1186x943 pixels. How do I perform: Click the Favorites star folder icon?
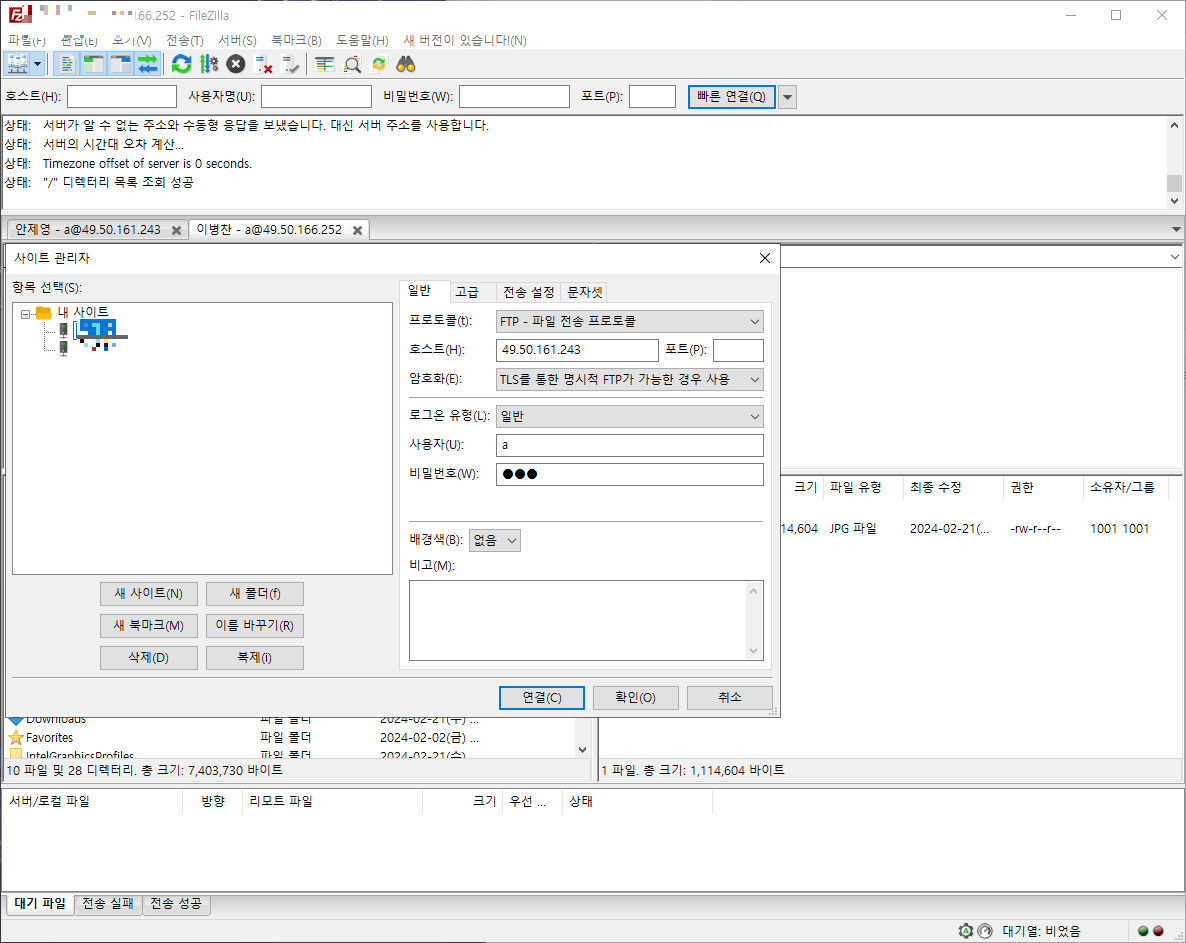click(16, 737)
